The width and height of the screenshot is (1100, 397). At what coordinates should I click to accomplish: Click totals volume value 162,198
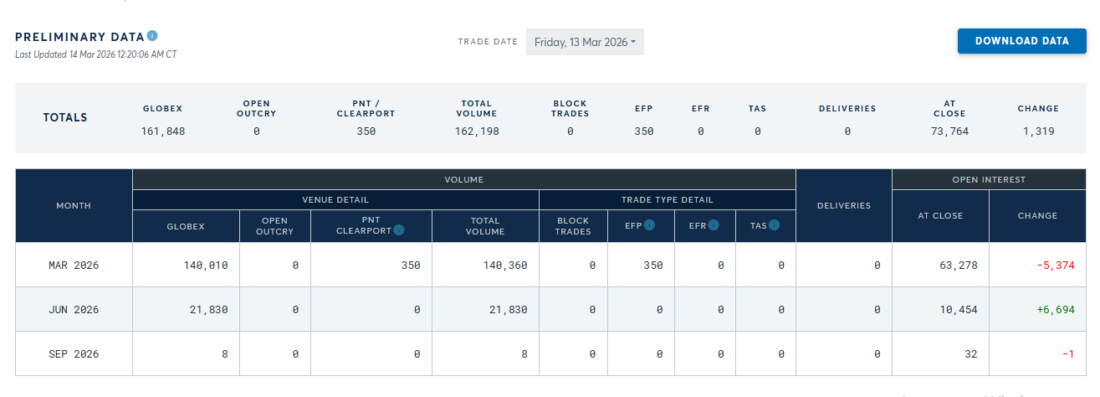click(477, 131)
